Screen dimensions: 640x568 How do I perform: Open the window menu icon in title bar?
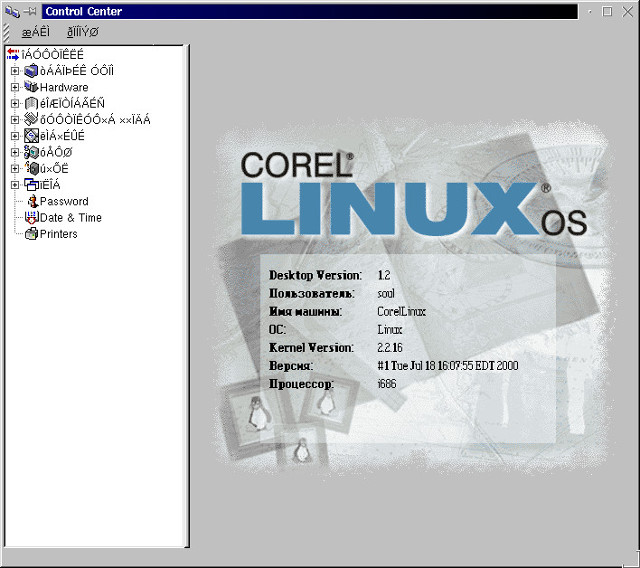click(x=12, y=11)
